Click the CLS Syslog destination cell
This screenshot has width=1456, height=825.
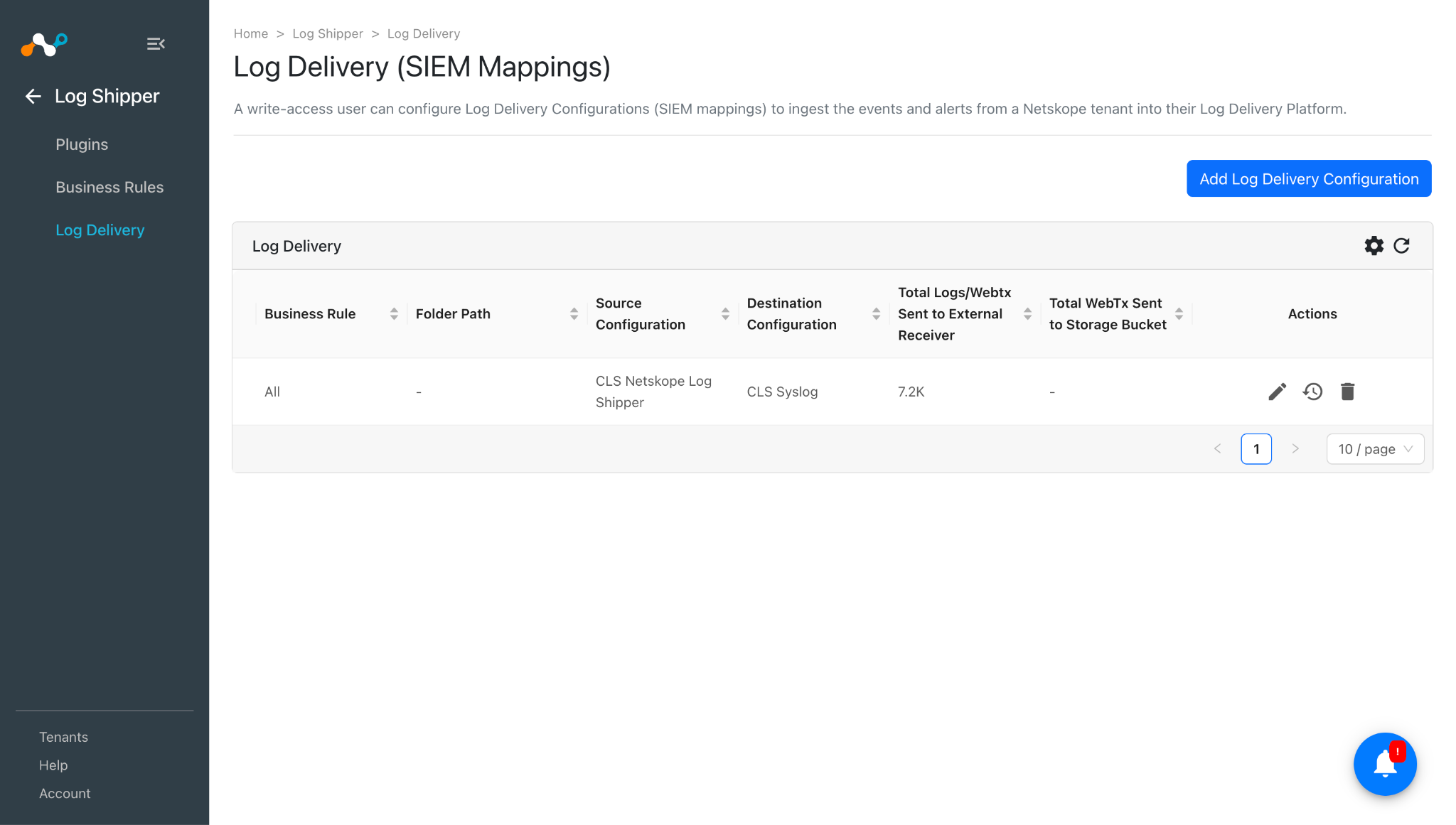click(x=782, y=392)
